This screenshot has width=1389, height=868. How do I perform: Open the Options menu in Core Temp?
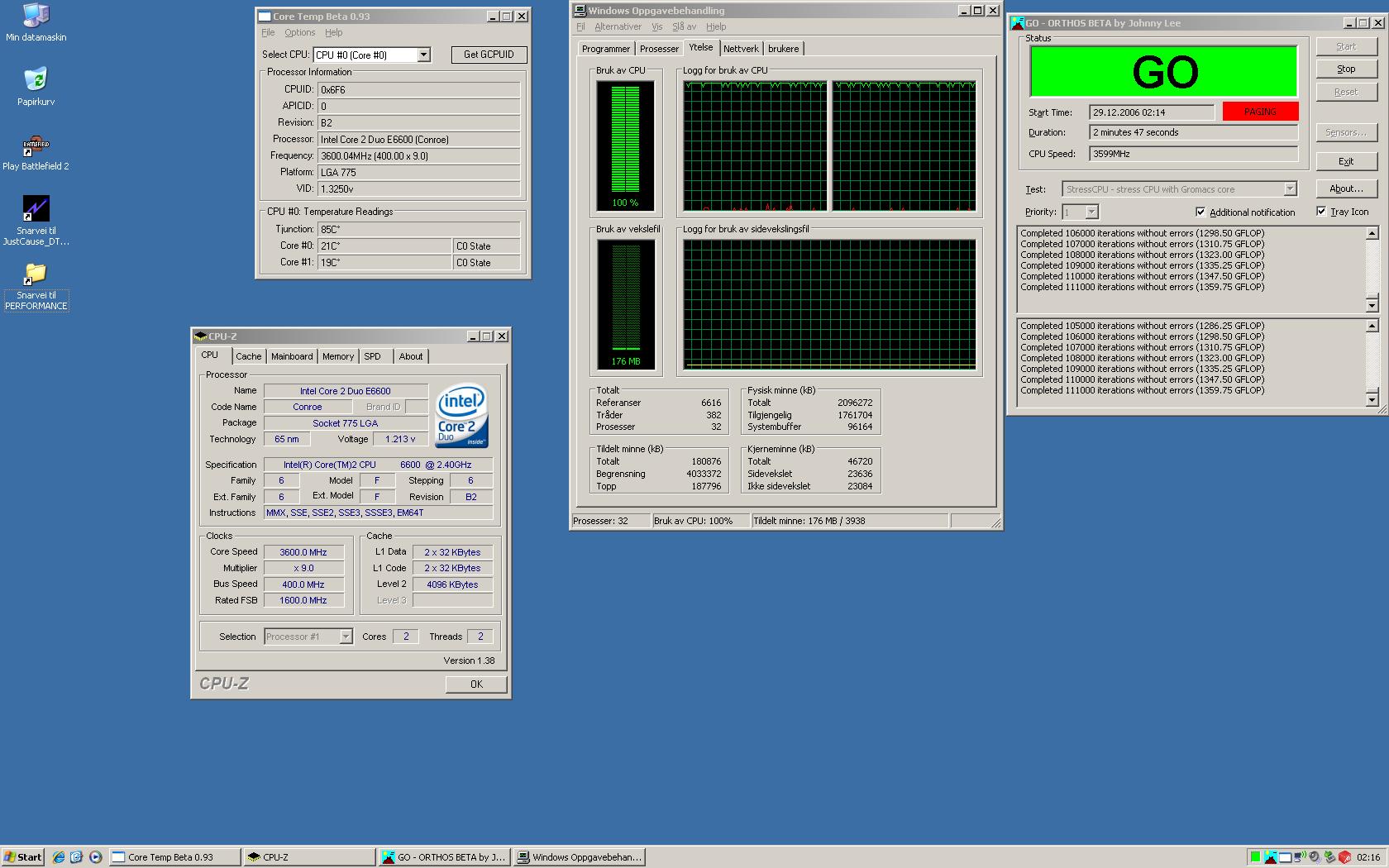(300, 33)
